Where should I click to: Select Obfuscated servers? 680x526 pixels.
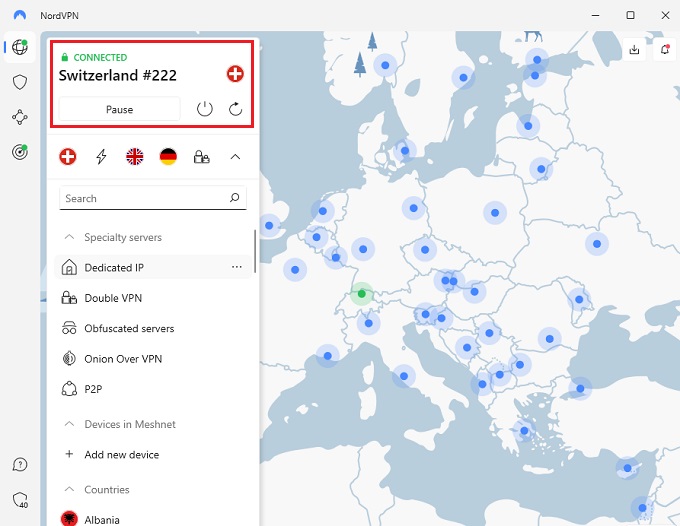pos(153,328)
